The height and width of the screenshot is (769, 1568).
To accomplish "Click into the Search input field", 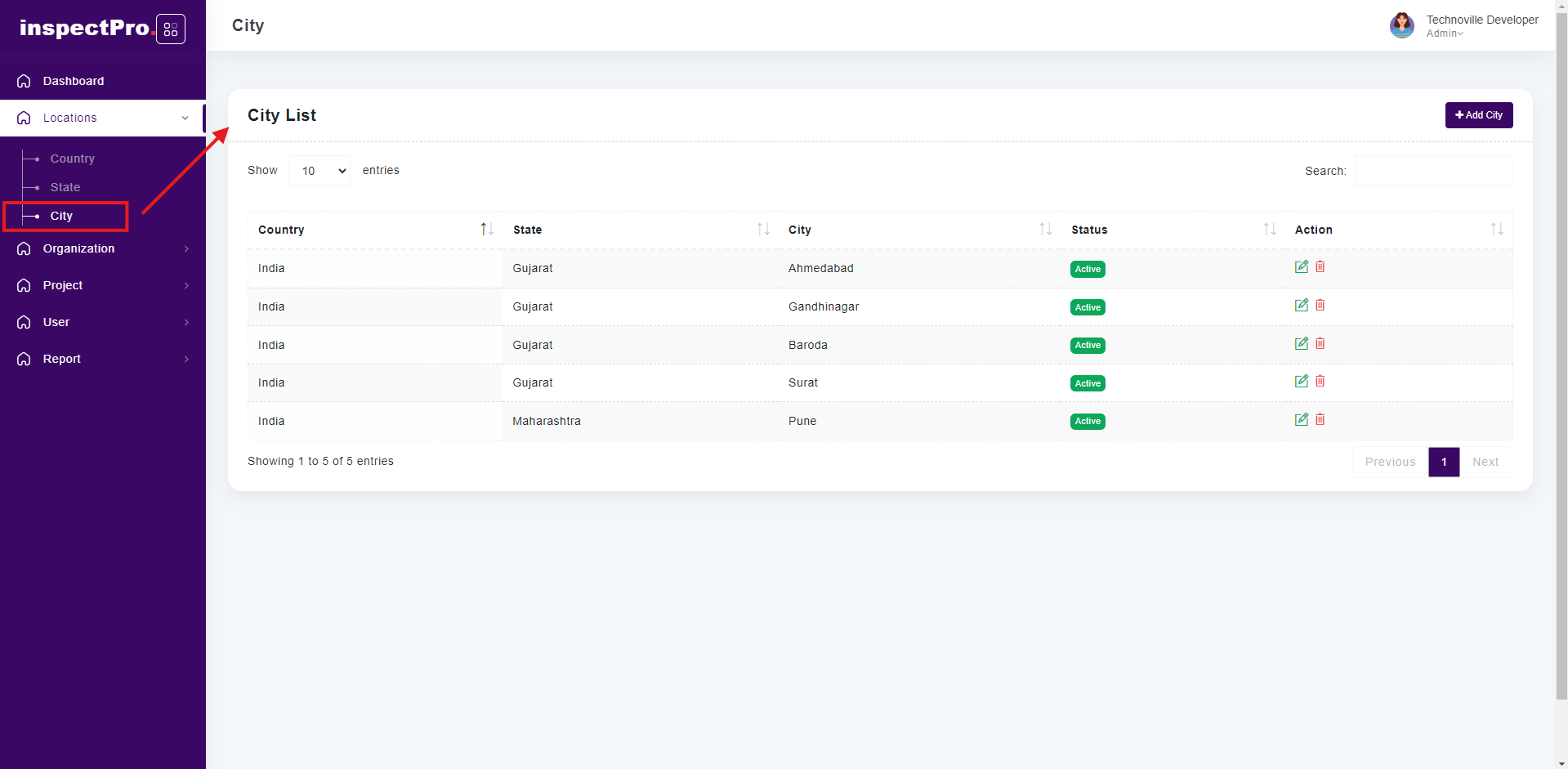I will point(1433,171).
